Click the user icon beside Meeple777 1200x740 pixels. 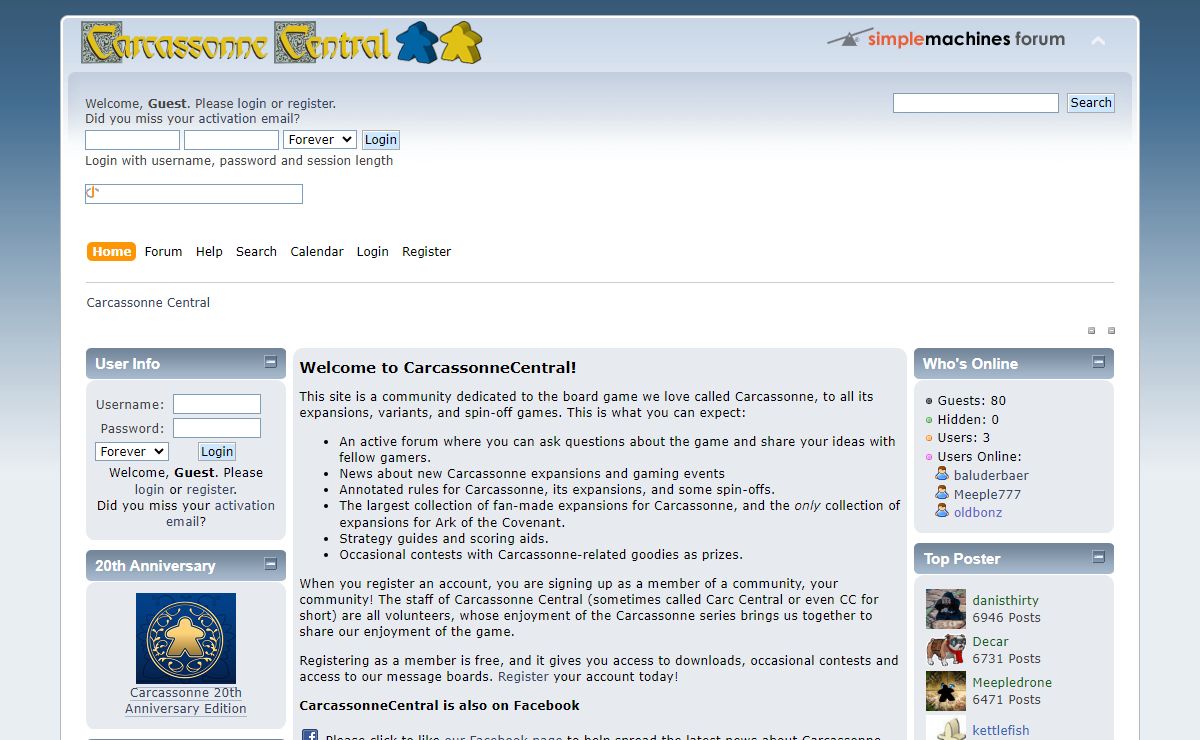[942, 493]
